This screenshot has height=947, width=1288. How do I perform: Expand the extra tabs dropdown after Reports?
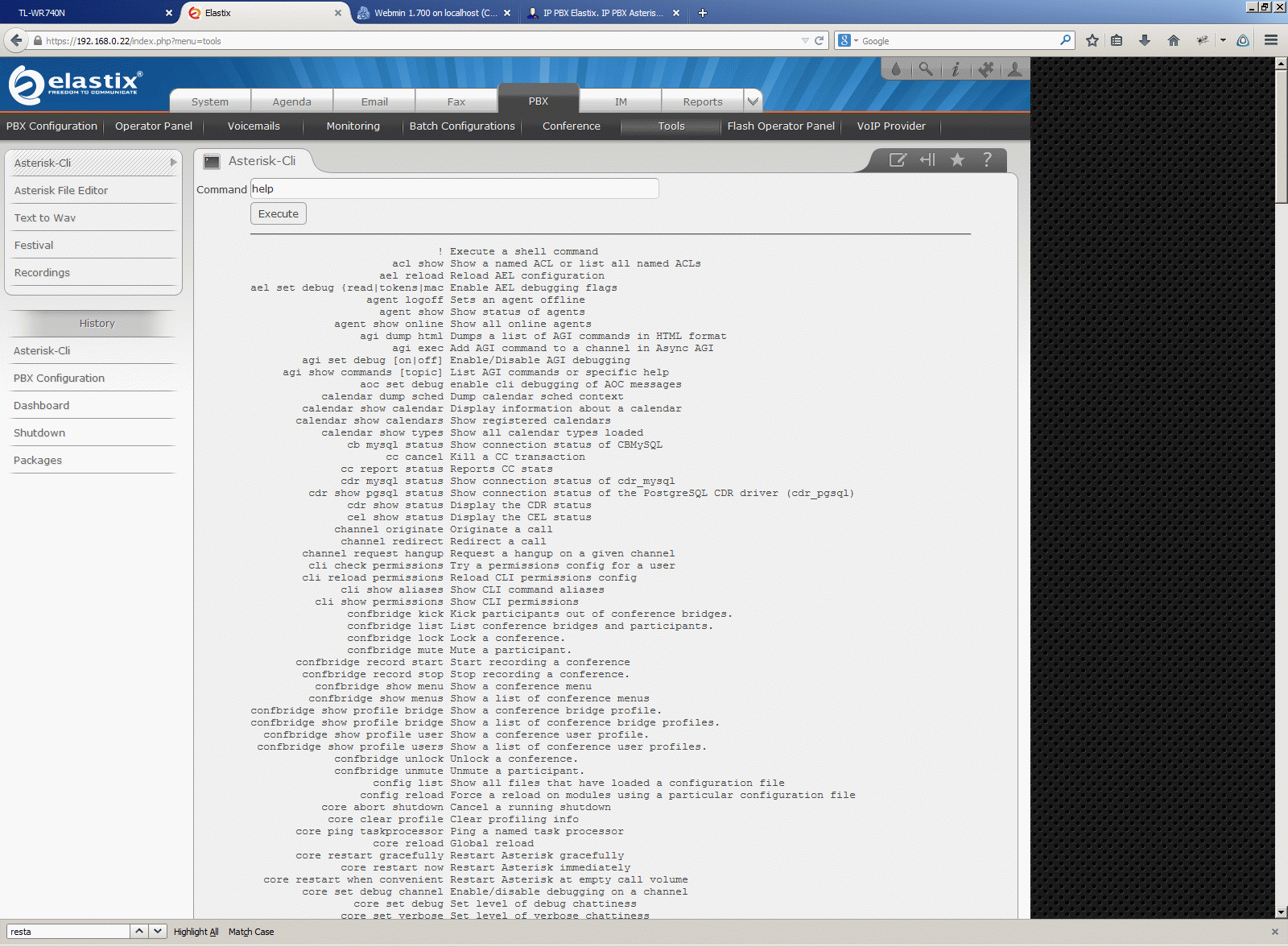tap(753, 101)
